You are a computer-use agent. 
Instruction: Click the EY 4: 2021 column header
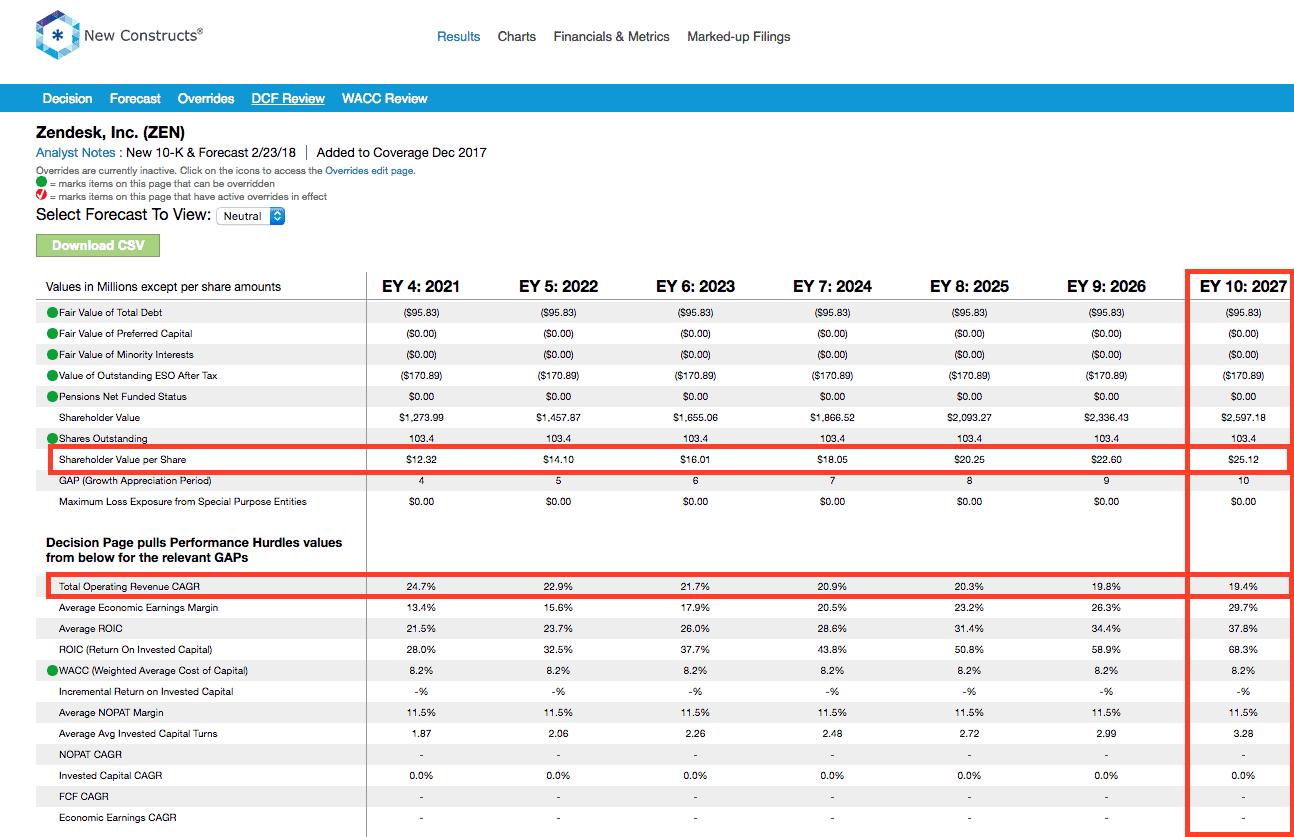coord(421,286)
